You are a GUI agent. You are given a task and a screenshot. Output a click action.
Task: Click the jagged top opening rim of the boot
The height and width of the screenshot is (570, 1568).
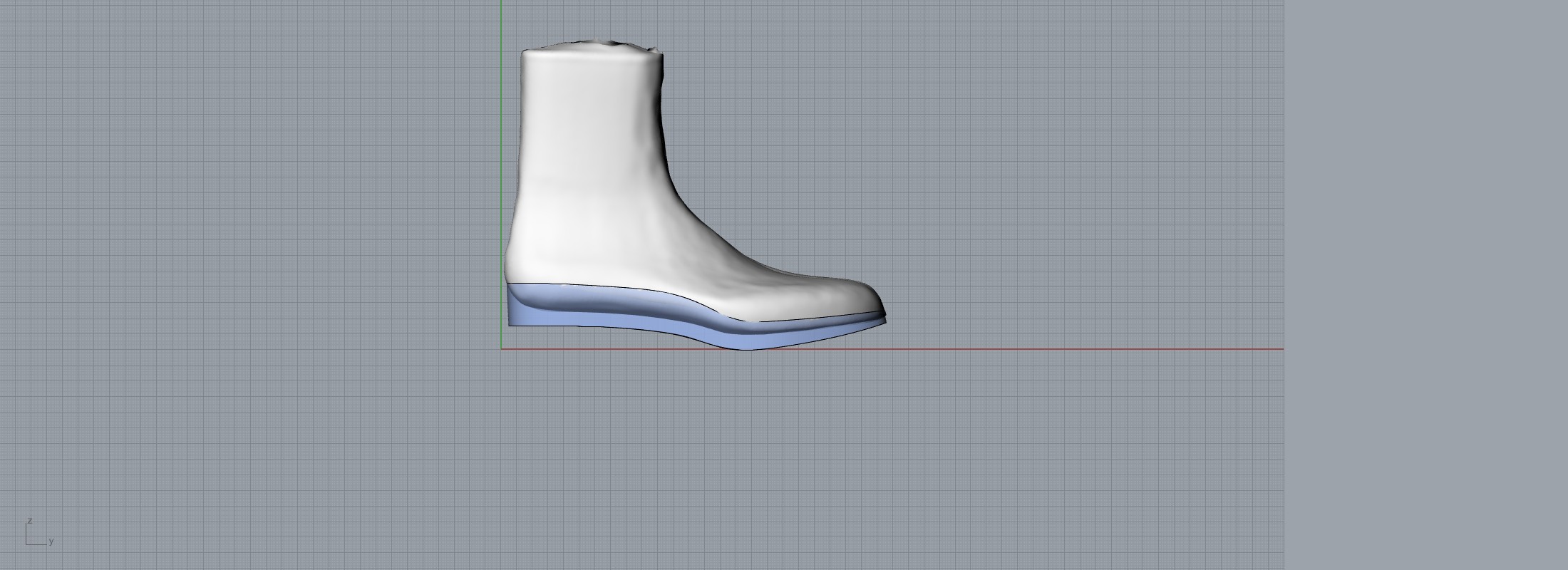point(592,45)
